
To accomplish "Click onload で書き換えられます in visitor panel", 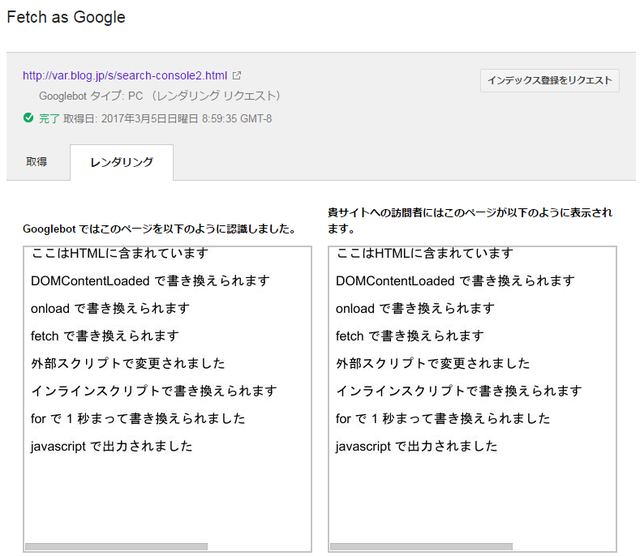I will pyautogui.click(x=415, y=308).
